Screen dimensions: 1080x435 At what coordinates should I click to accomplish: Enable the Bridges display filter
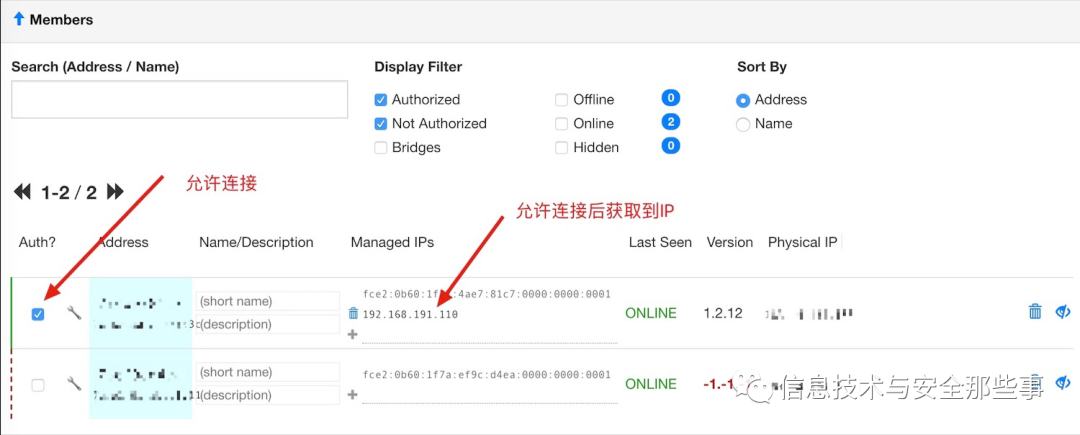pos(380,147)
